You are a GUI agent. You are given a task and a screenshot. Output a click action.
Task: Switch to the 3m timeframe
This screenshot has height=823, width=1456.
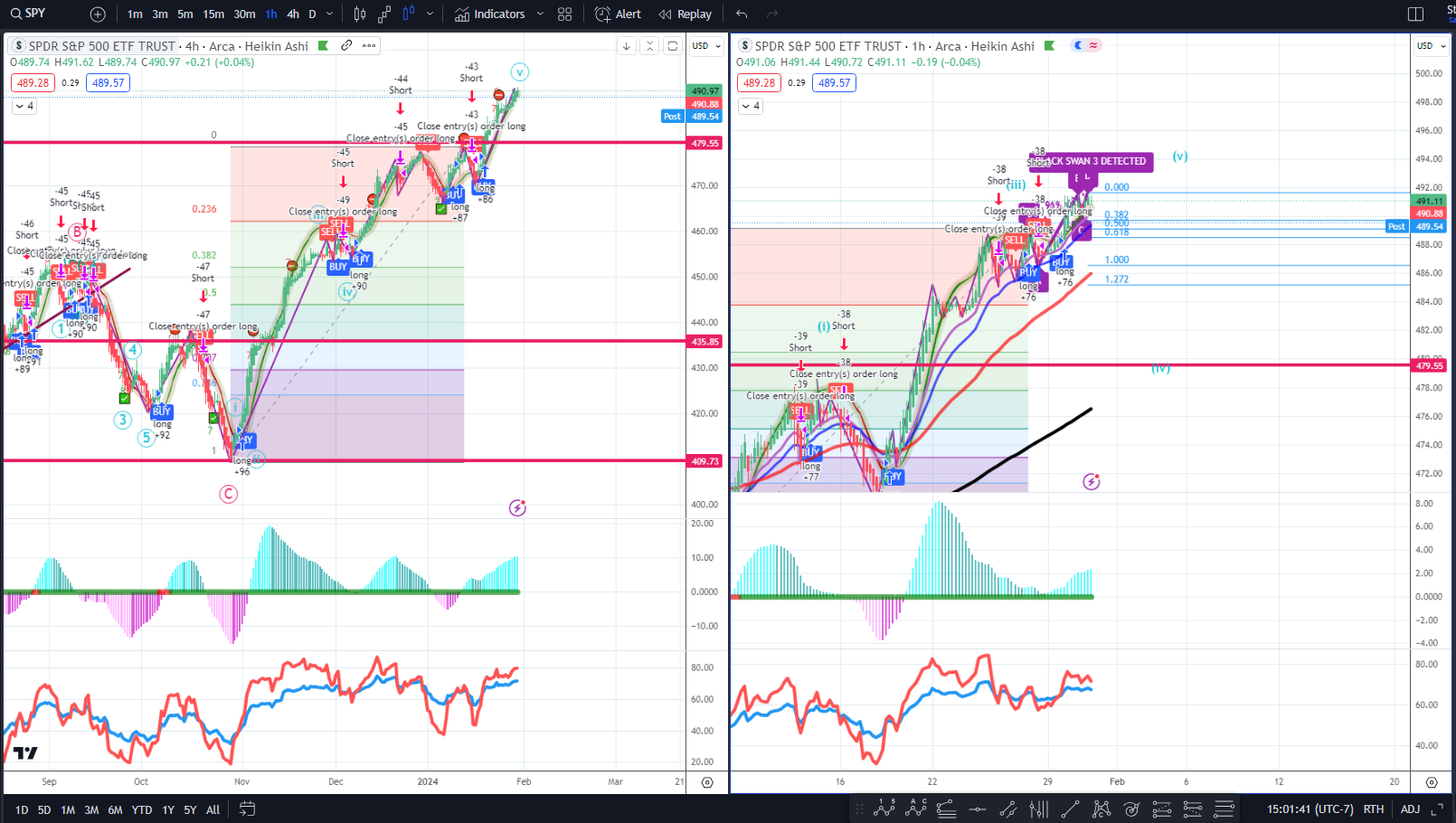point(160,14)
